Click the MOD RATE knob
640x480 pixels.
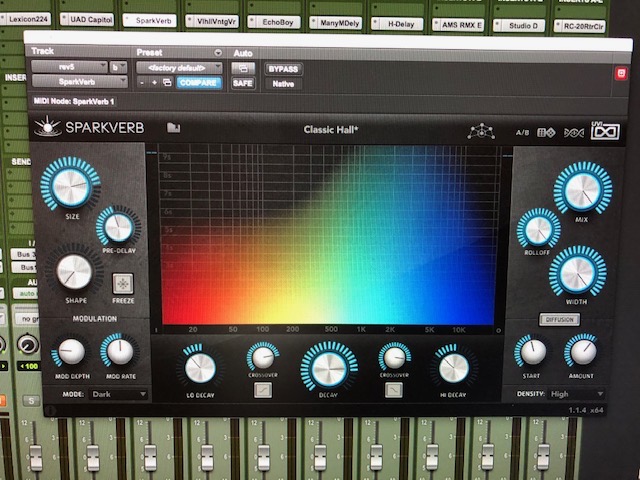tap(120, 351)
